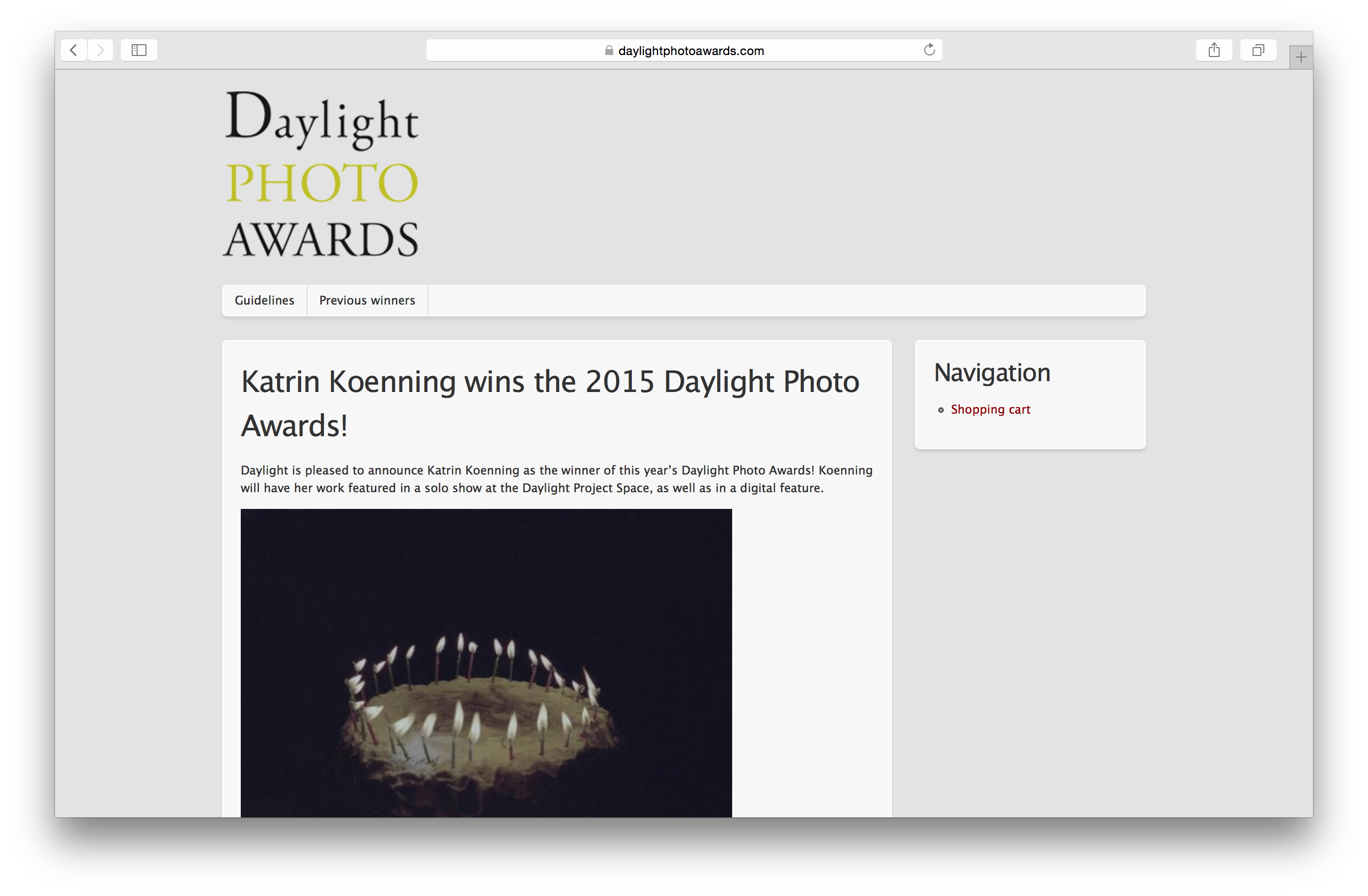This screenshot has height=896, width=1368.
Task: Click the AWARDS word in logo
Action: click(321, 240)
